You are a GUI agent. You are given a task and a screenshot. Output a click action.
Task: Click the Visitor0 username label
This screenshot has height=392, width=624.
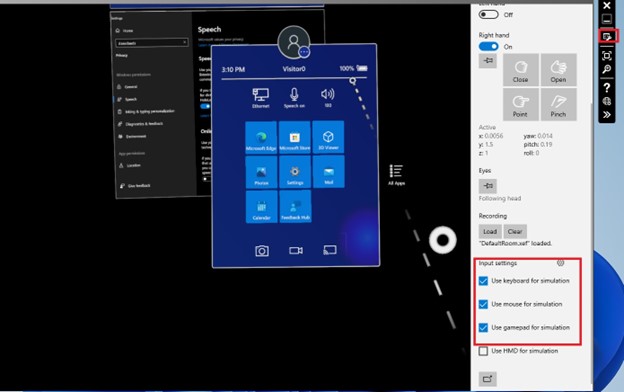point(294,69)
